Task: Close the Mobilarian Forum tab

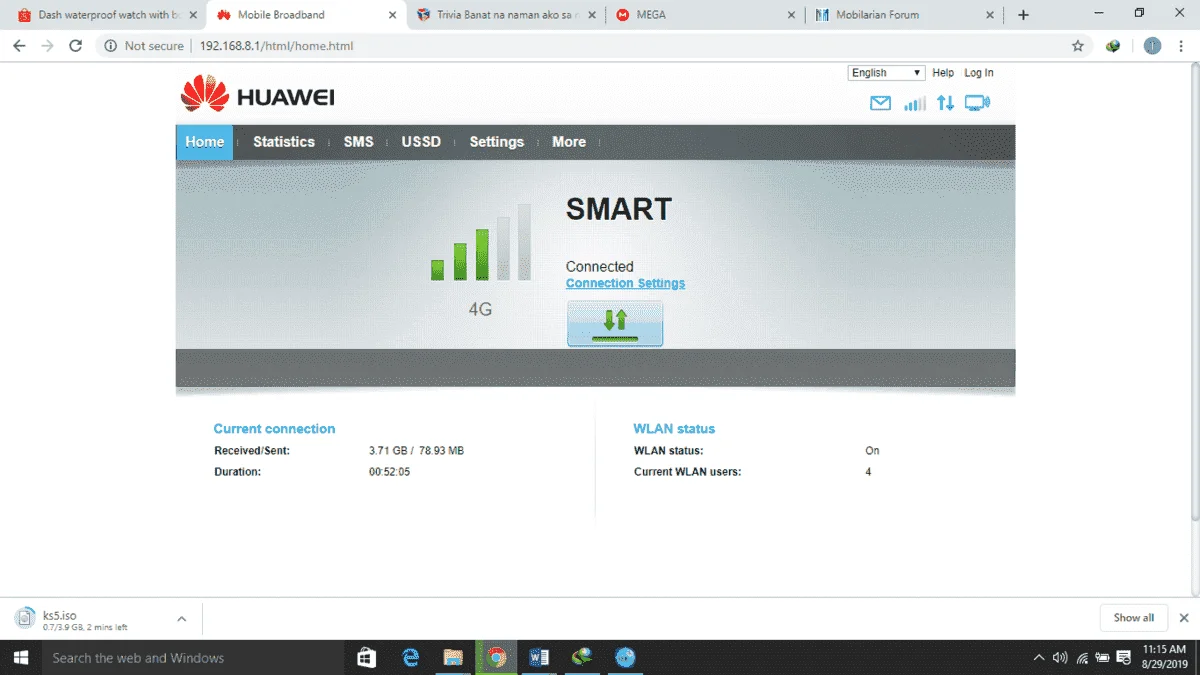Action: (990, 15)
